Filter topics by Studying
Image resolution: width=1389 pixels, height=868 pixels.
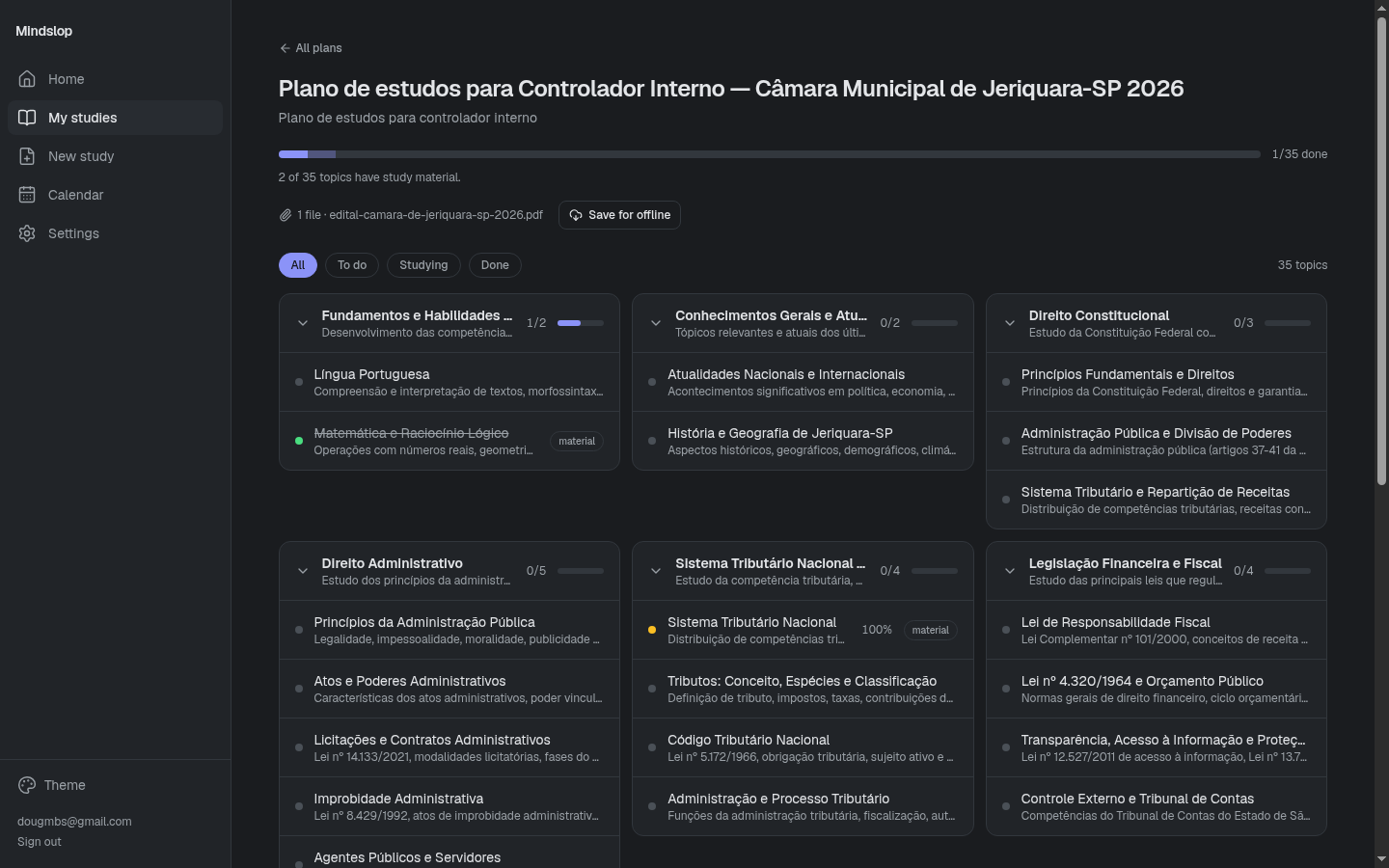point(423,265)
